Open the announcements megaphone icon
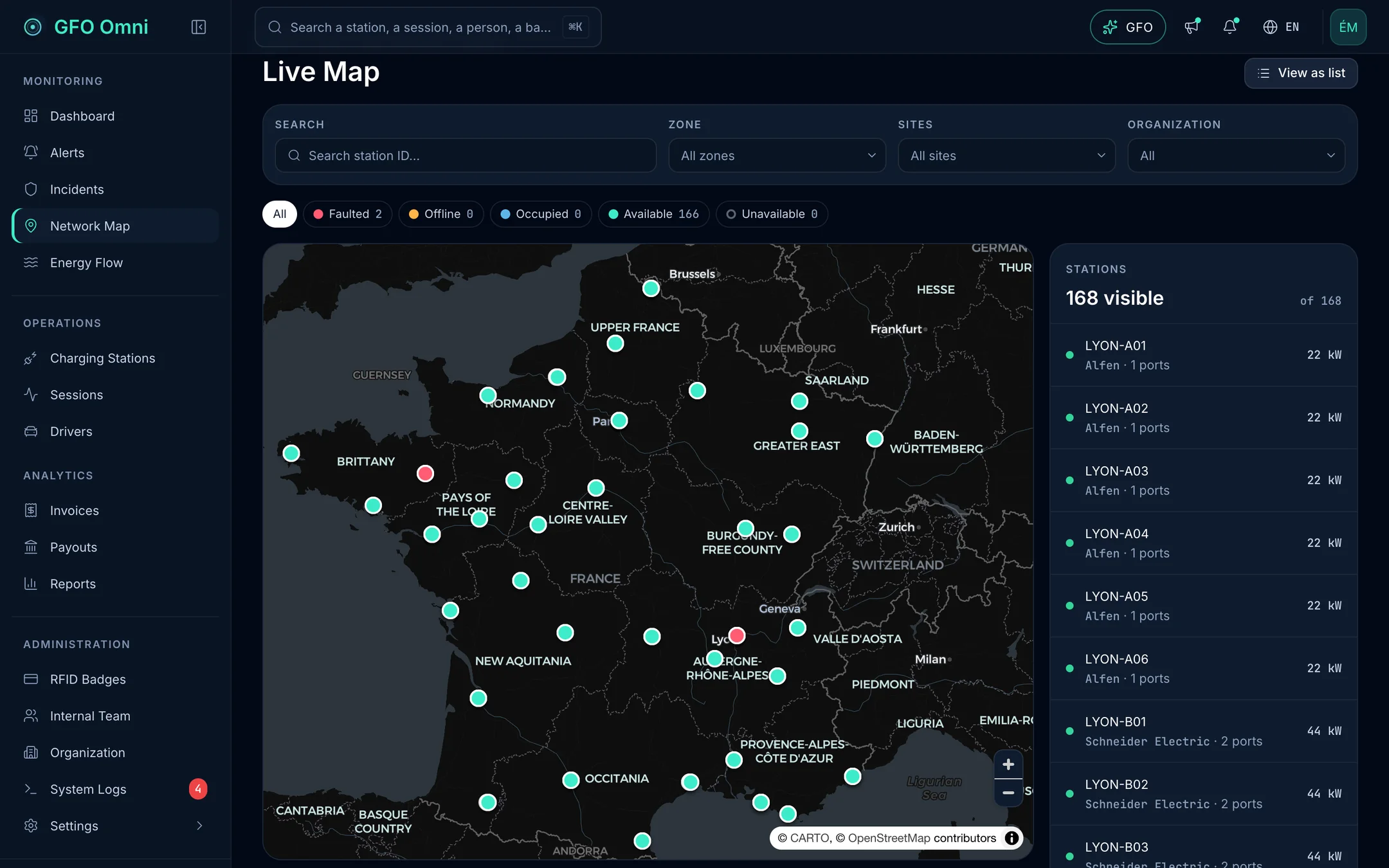This screenshot has width=1389, height=868. tap(1192, 27)
